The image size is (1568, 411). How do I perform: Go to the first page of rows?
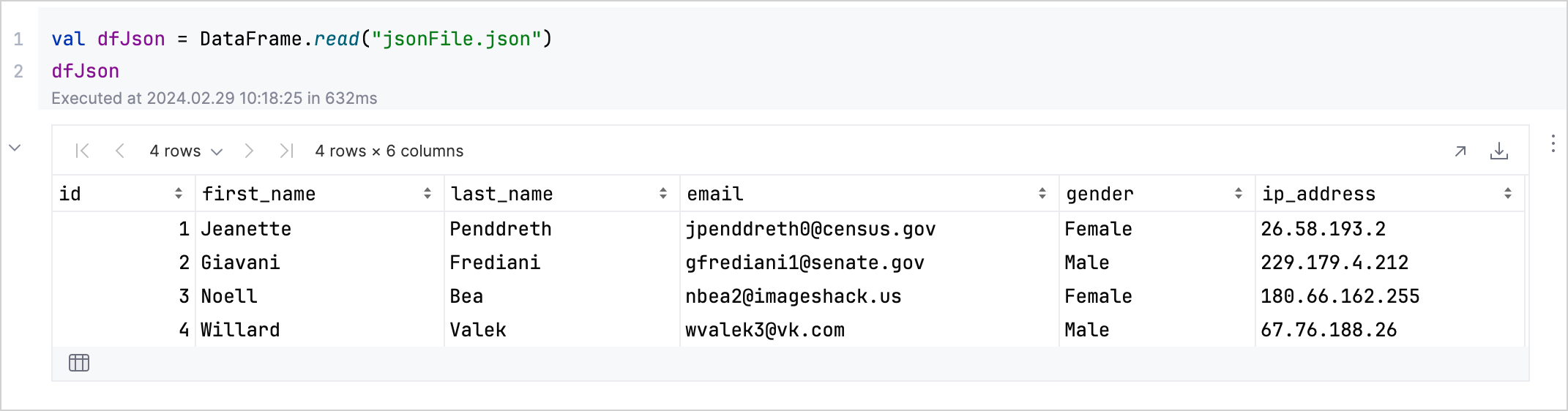click(83, 151)
